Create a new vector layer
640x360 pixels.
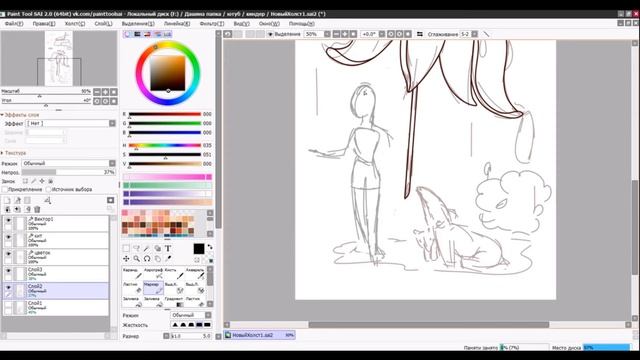(x=18, y=200)
